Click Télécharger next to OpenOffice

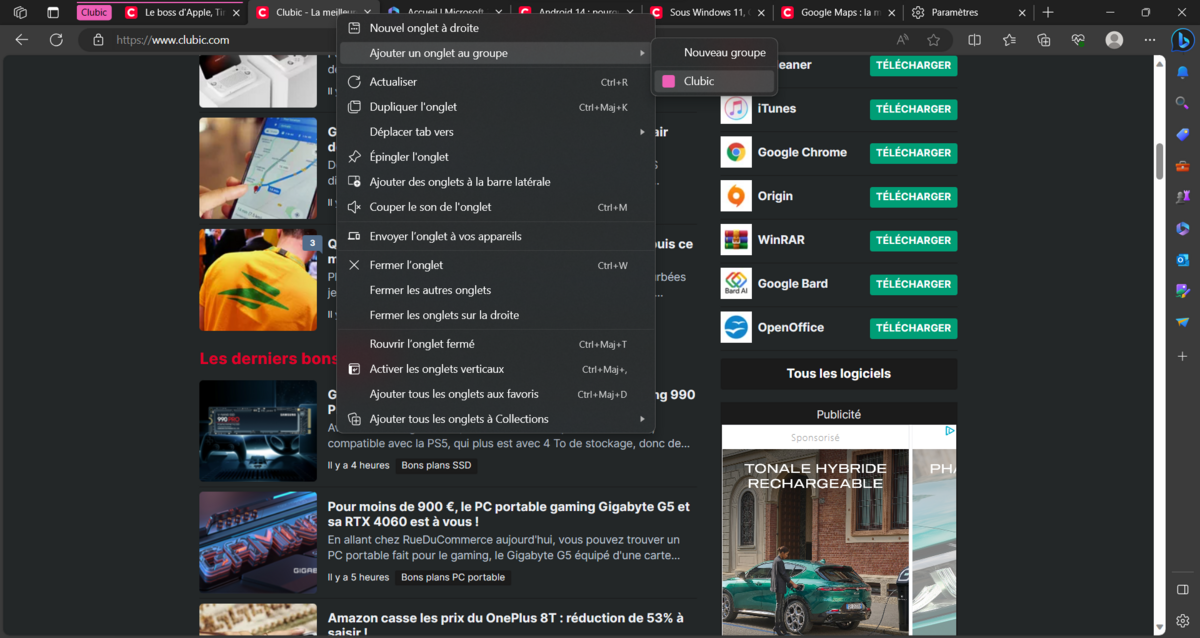point(913,328)
